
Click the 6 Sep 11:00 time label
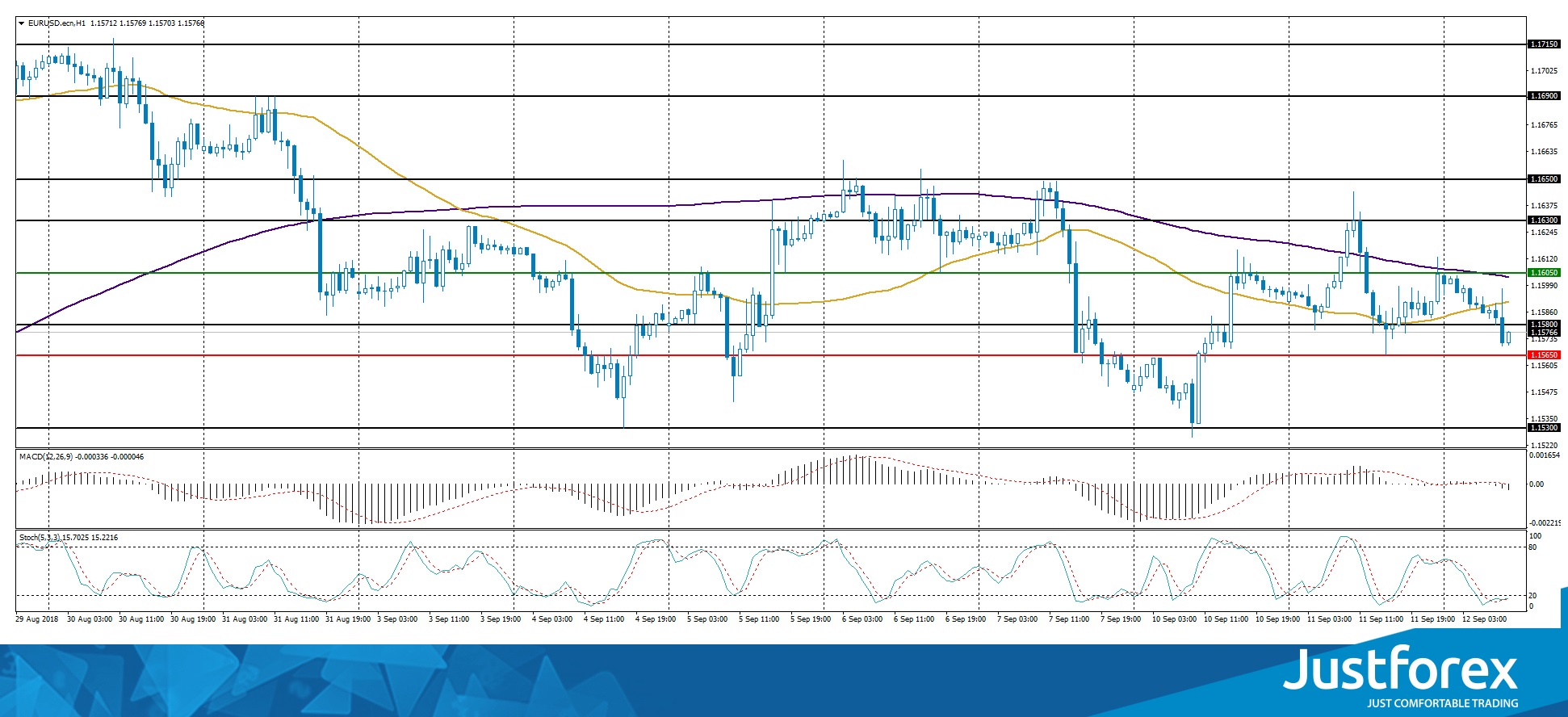(914, 619)
